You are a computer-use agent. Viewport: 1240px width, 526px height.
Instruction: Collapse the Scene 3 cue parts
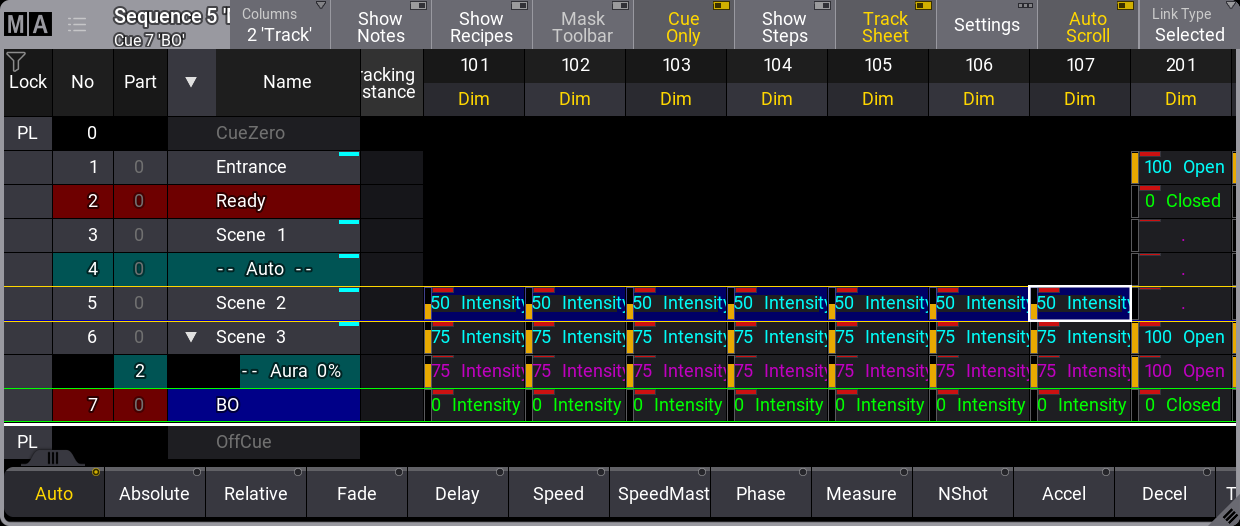click(x=191, y=337)
